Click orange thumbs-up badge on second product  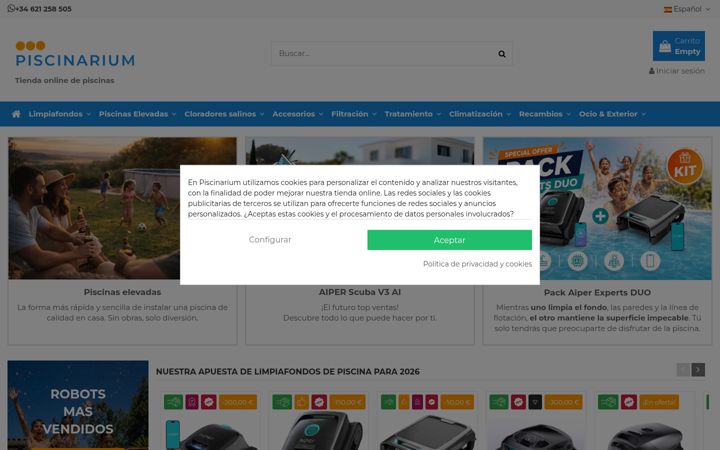click(302, 402)
